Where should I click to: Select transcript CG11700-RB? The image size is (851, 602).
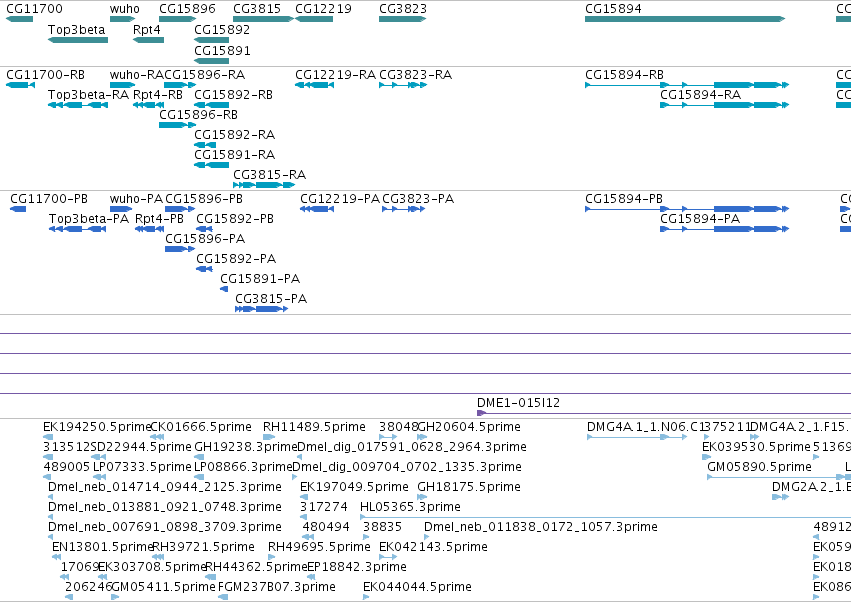coord(46,75)
